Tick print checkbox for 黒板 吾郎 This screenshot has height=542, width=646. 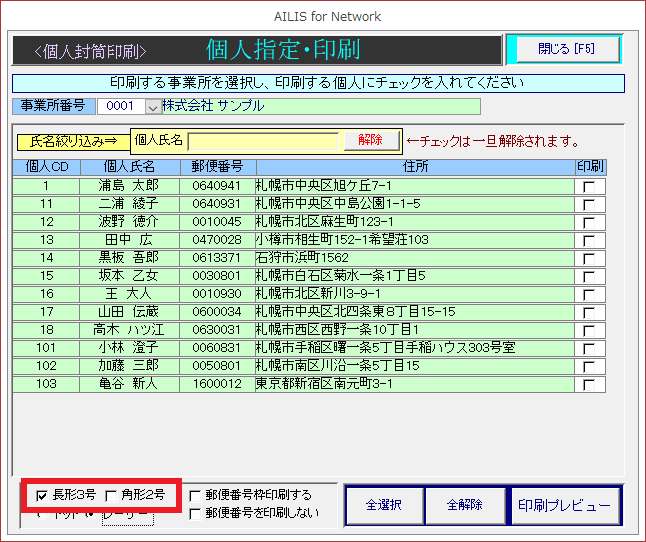click(590, 258)
